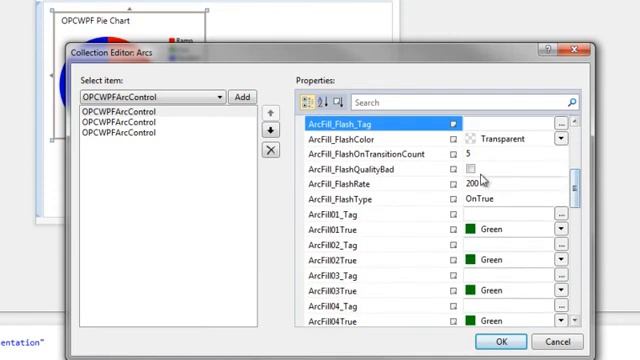Expand ArcFill01True color dropdown
The height and width of the screenshot is (360, 640).
point(561,229)
